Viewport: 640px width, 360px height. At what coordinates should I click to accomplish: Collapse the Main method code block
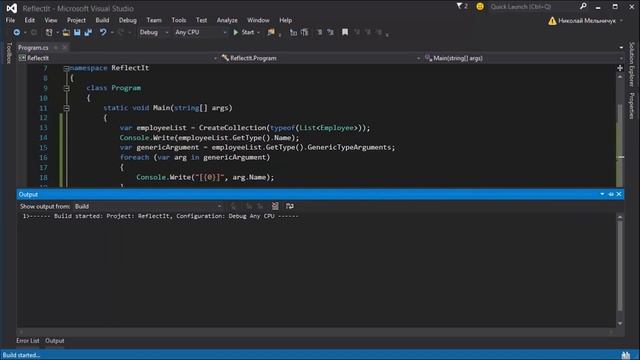pos(66,108)
